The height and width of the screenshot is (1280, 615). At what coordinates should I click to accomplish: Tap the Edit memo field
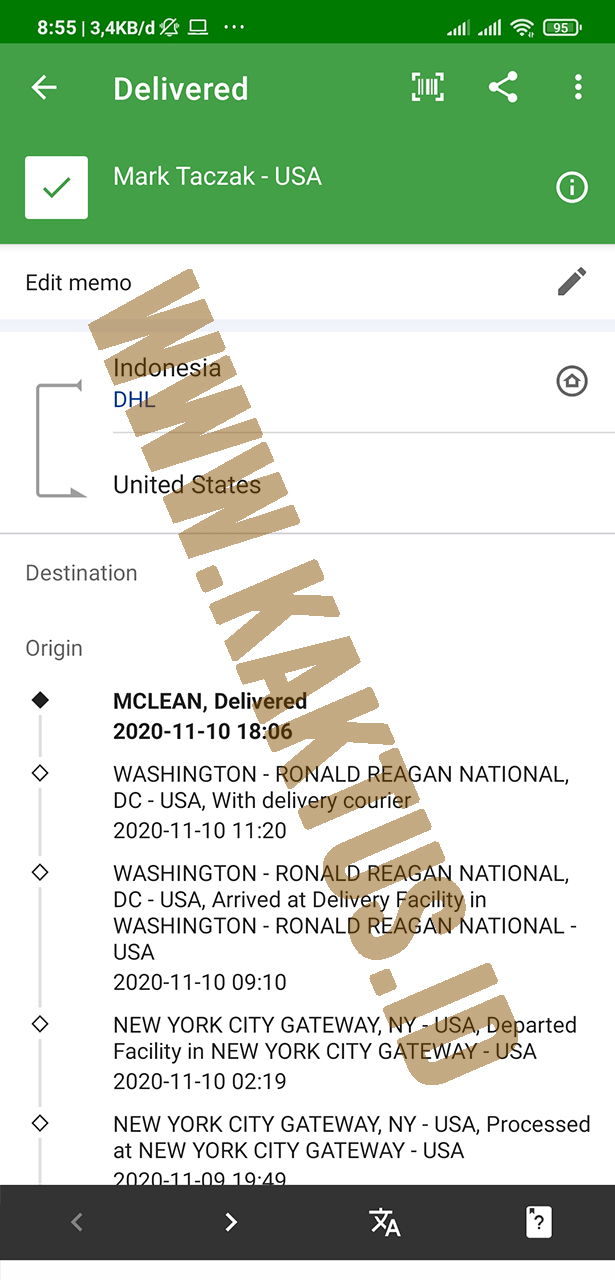pos(307,283)
